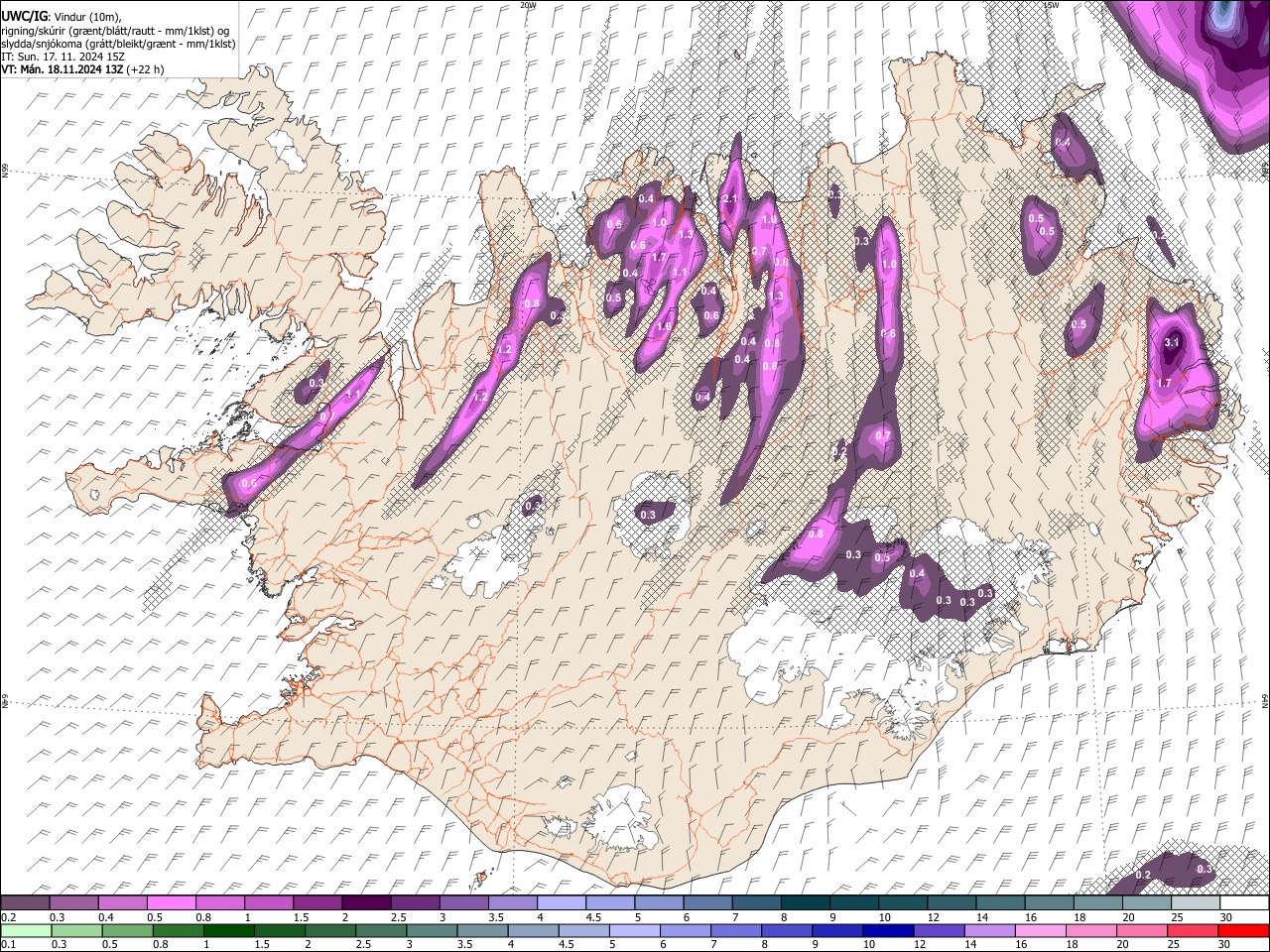Select the darkest green 1 swatch in the rain legend

pos(228,930)
